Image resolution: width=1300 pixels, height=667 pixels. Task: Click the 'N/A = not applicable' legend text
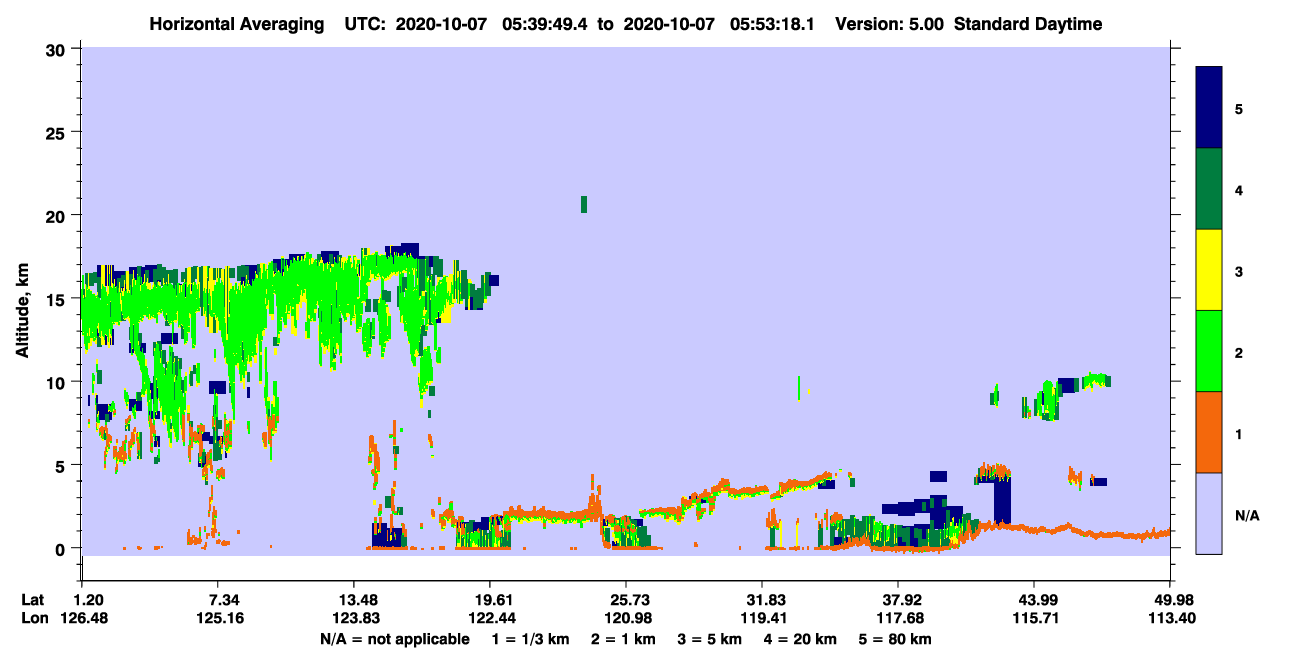[394, 639]
